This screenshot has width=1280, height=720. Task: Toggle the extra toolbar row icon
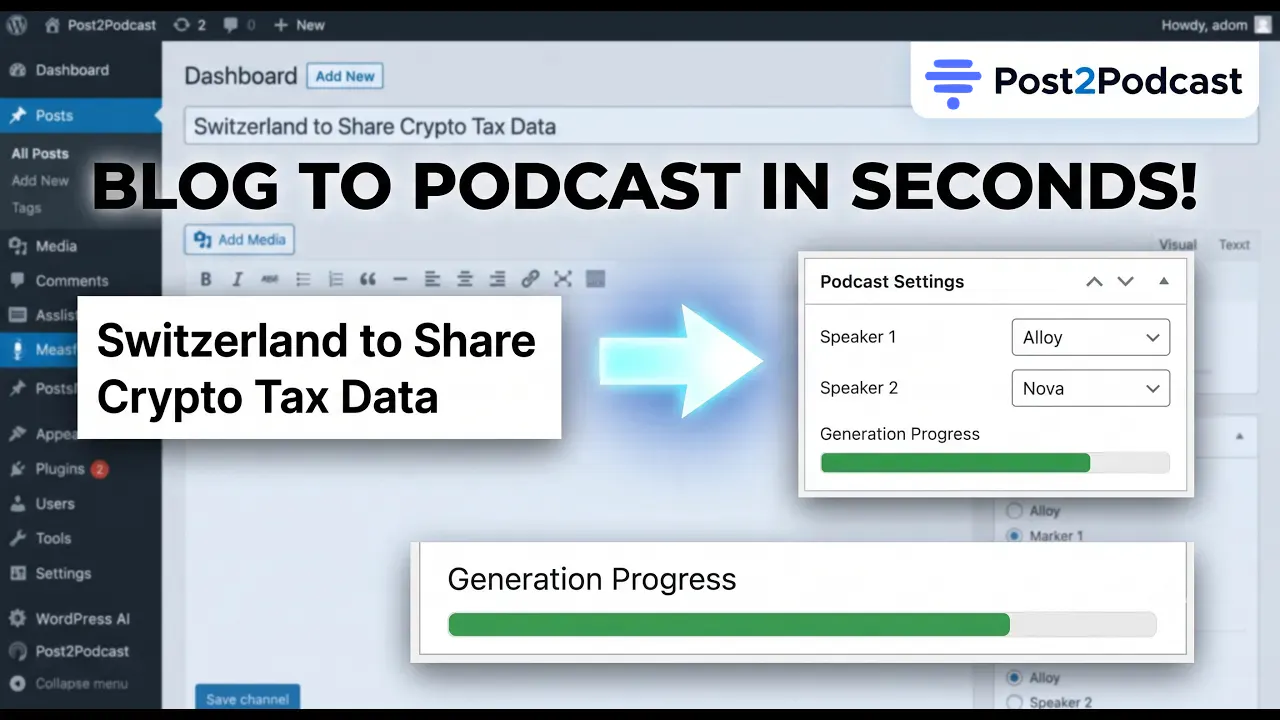595,279
